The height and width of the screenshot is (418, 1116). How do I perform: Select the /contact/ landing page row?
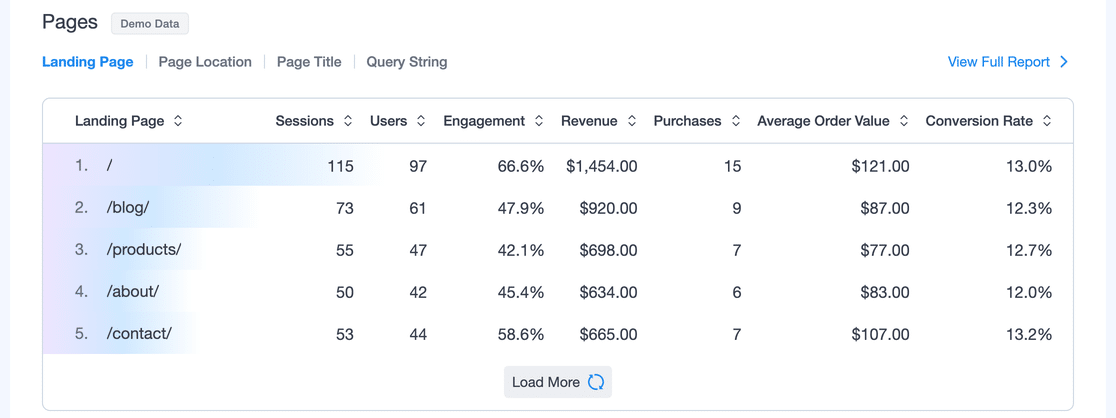click(x=557, y=334)
